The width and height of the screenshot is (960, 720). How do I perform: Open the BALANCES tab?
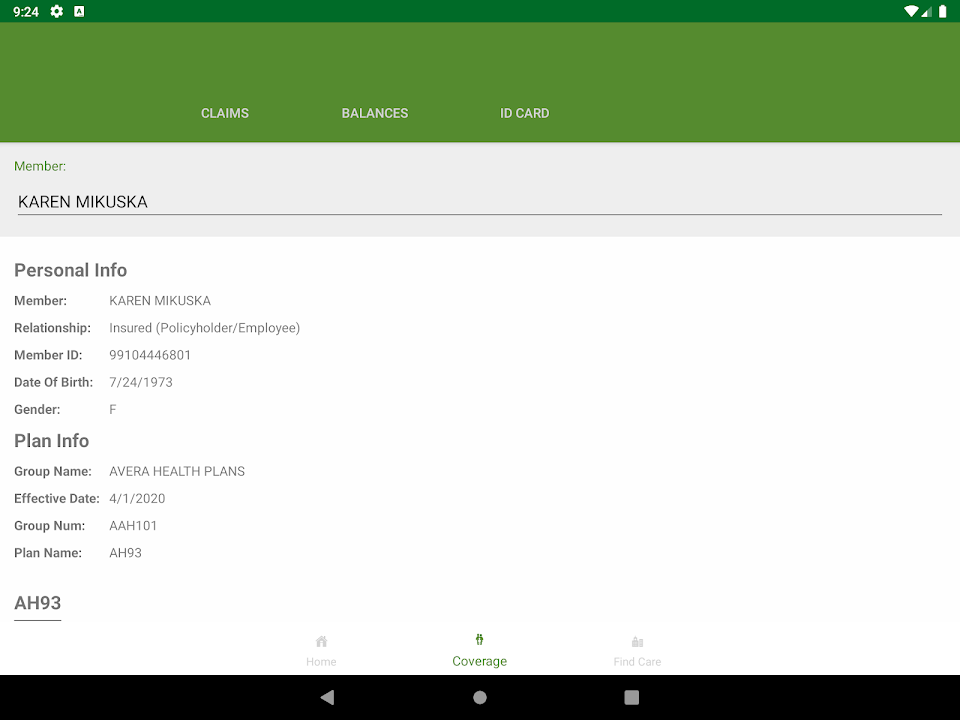coord(375,113)
